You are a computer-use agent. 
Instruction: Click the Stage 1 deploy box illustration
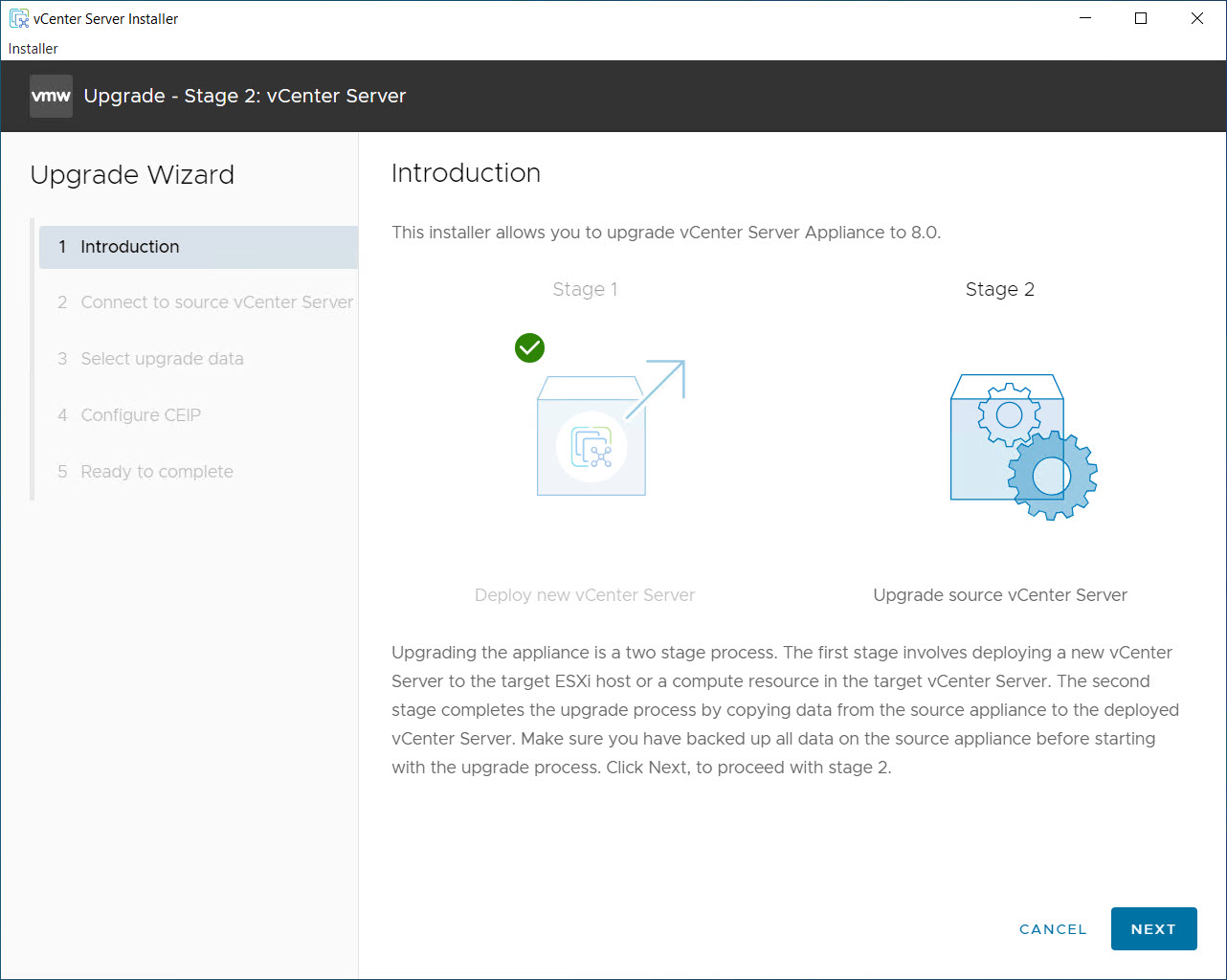[x=591, y=435]
